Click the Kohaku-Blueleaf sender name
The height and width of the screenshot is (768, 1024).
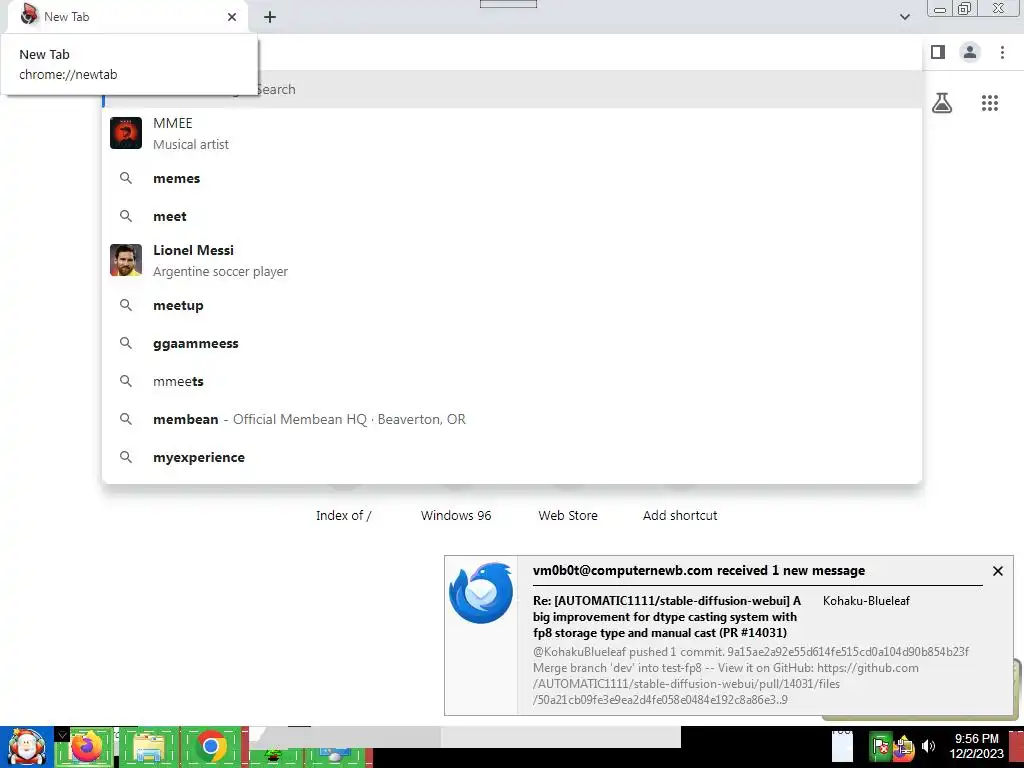[x=866, y=601]
